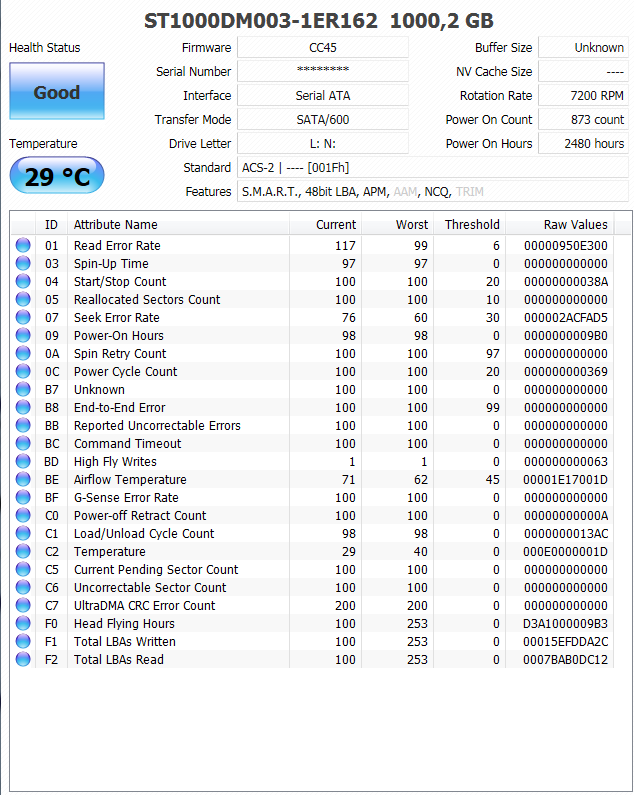Click the Features field with S.M.A.R.T.
This screenshot has width=634, height=795.
tap(433, 191)
